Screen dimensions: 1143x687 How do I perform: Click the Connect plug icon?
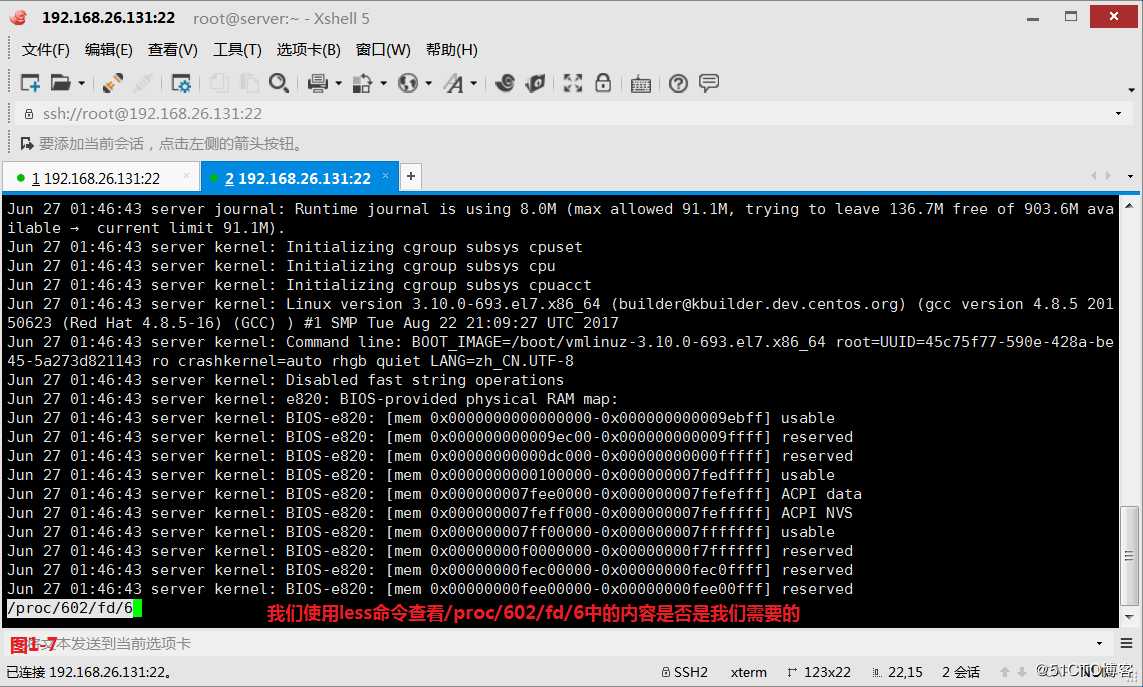(x=112, y=83)
